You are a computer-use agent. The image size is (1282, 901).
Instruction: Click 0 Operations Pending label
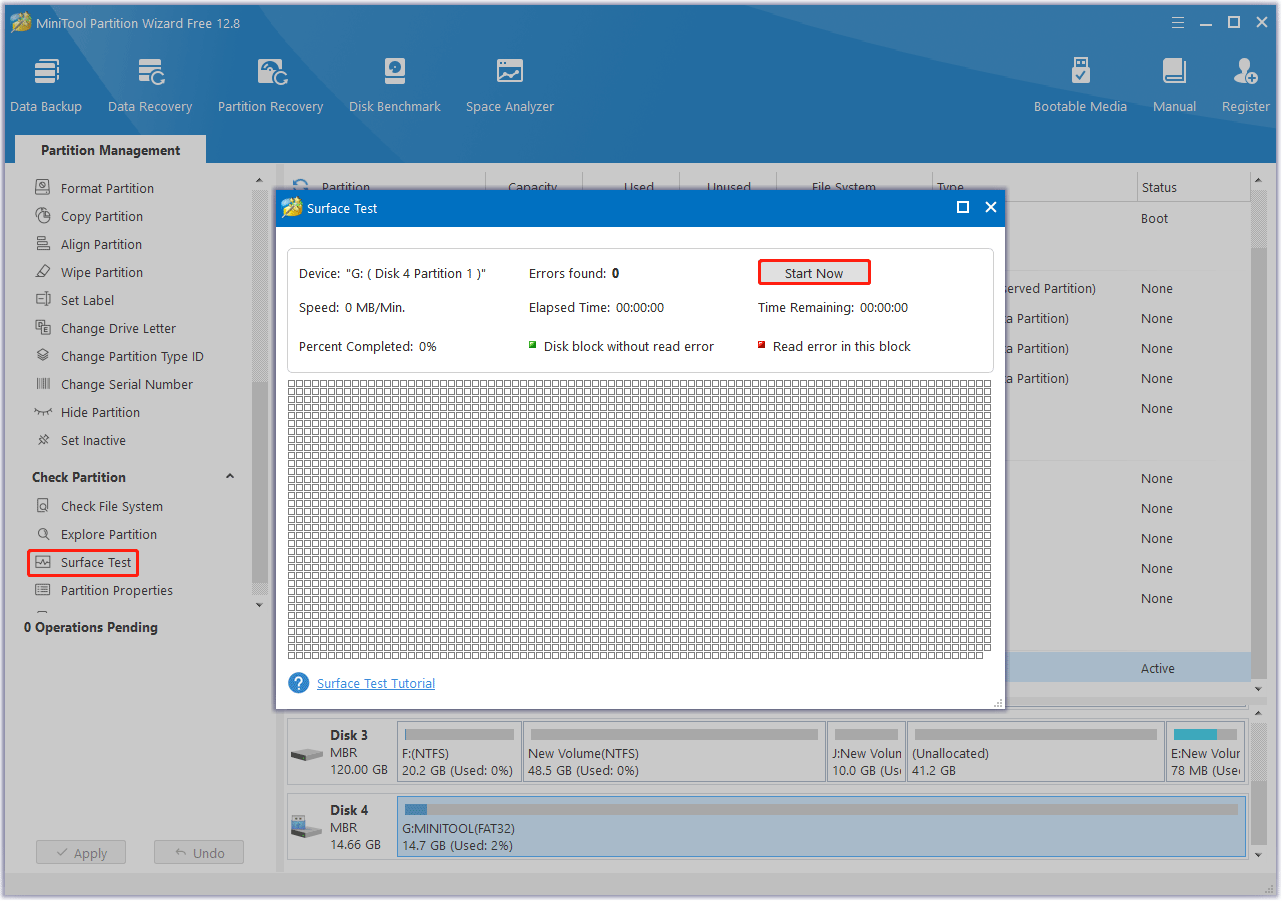coord(91,627)
